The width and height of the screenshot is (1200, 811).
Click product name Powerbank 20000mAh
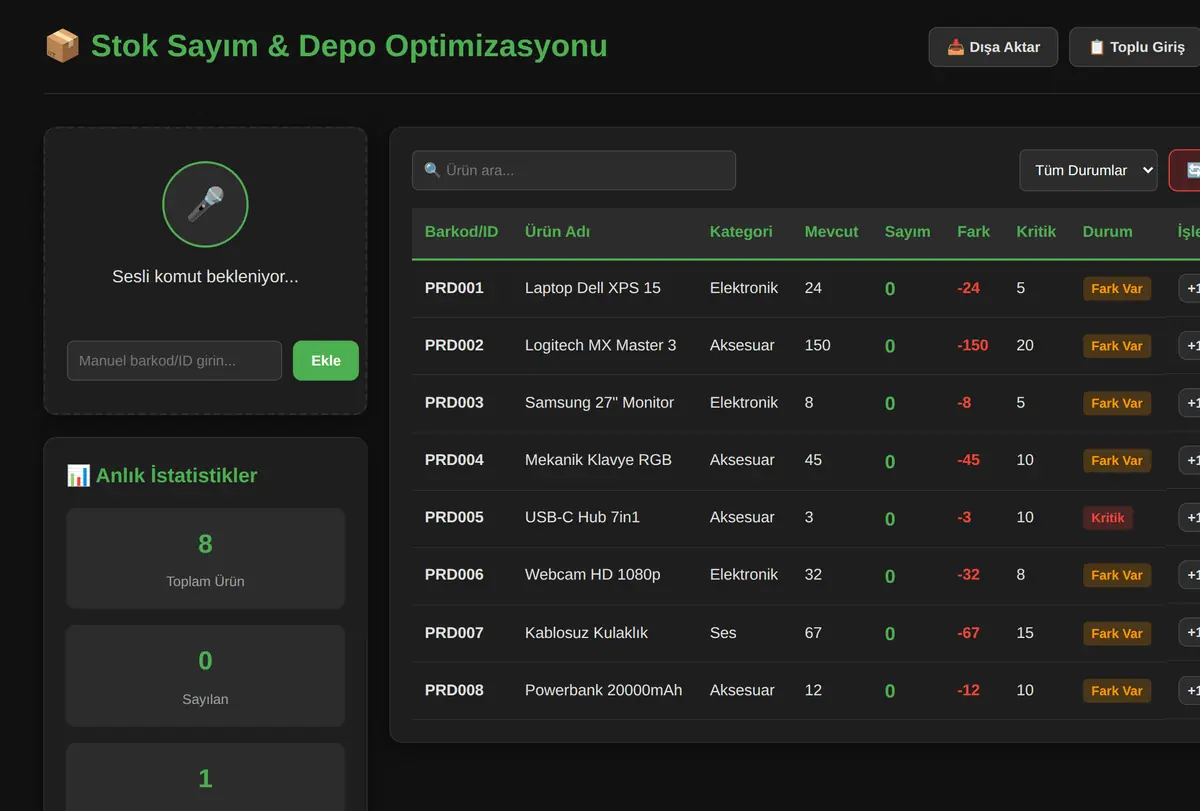[604, 690]
